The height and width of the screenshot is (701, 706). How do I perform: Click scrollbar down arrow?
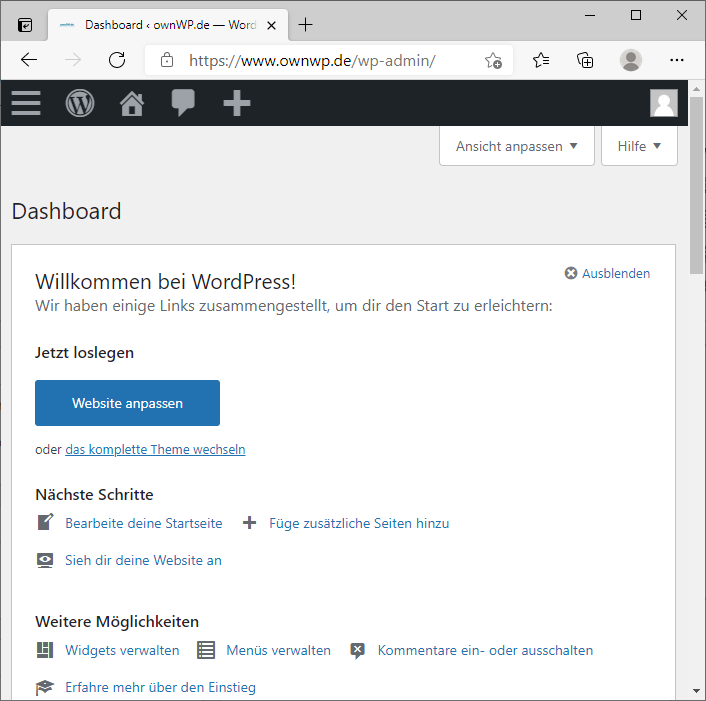pyautogui.click(x=696, y=691)
